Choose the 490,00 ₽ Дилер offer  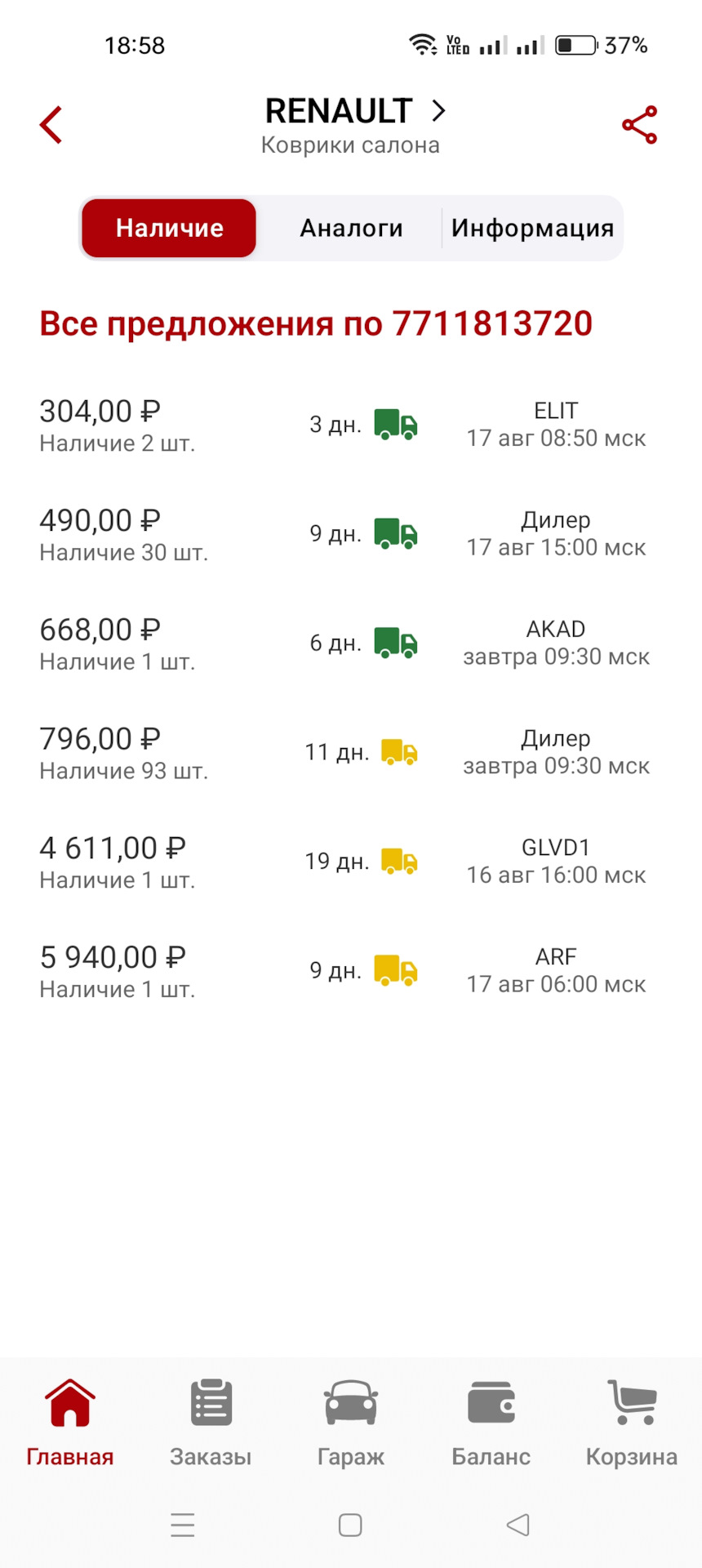351,534
